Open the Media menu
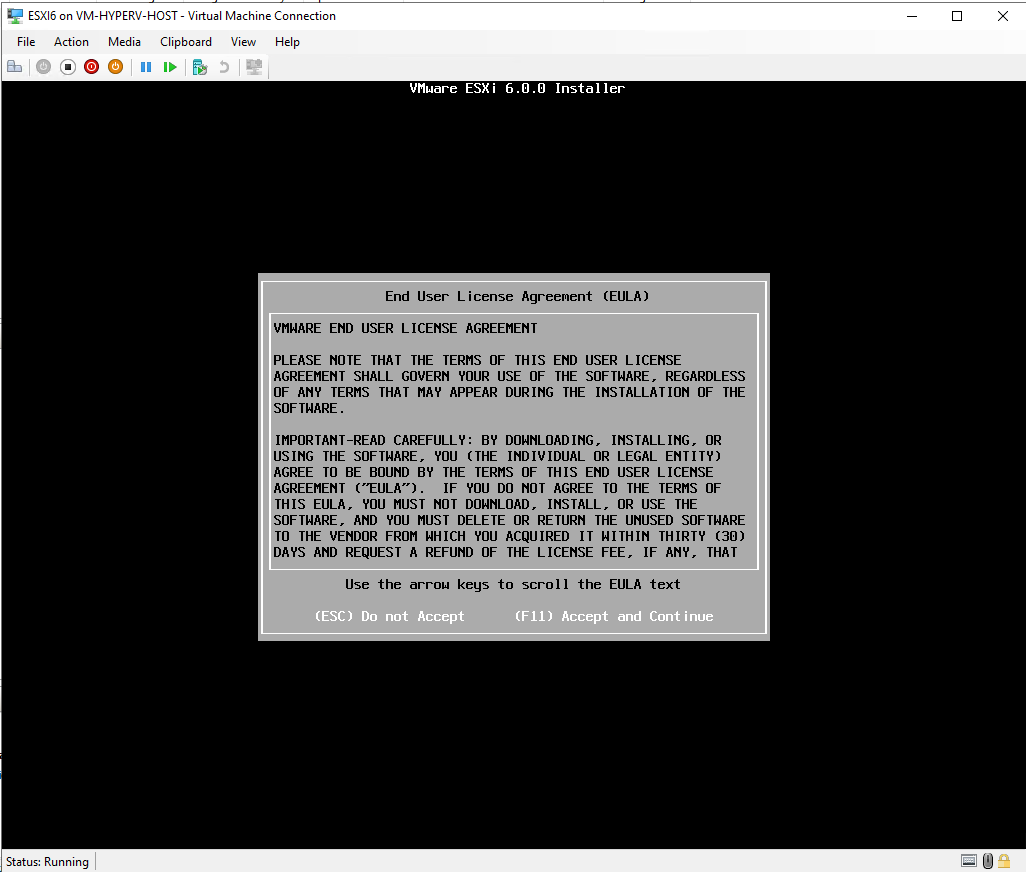Screen dimensions: 1026x872 pos(124,42)
